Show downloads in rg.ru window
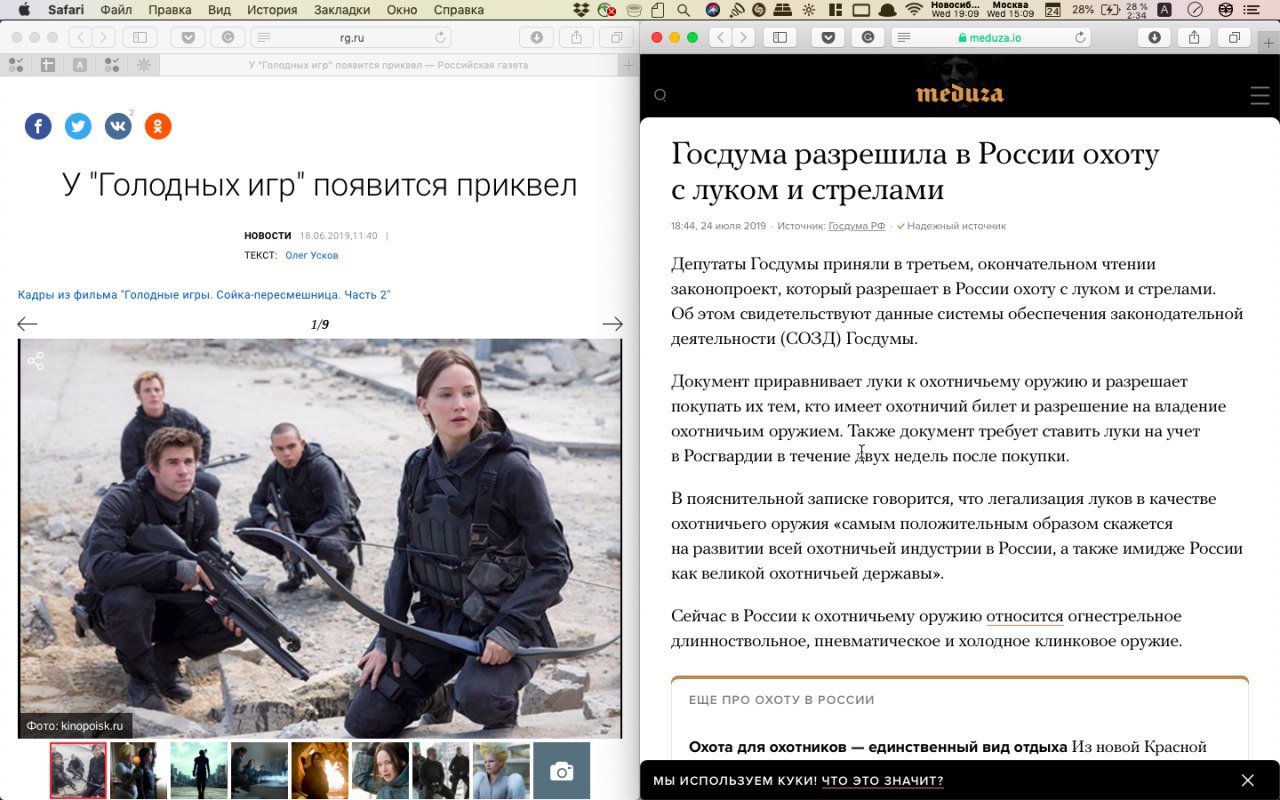 tap(537, 37)
